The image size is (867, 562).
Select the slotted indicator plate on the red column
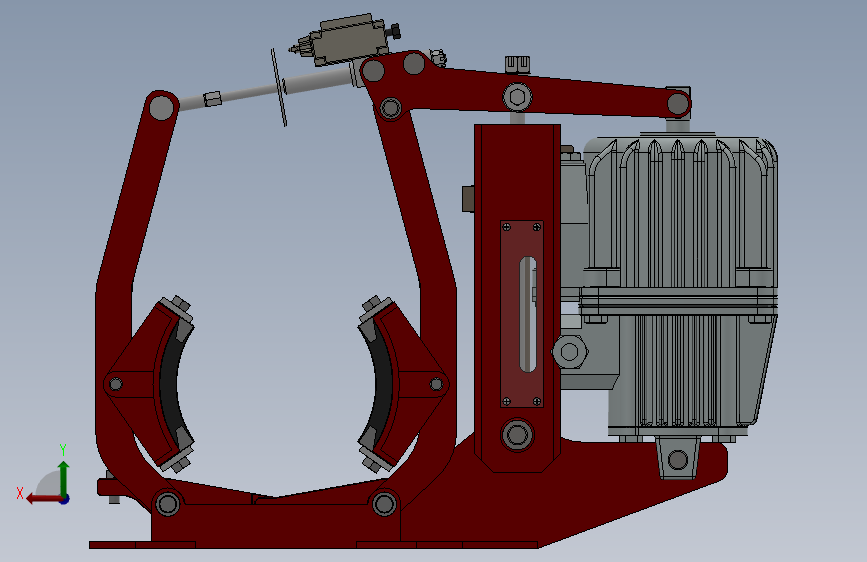(521, 314)
